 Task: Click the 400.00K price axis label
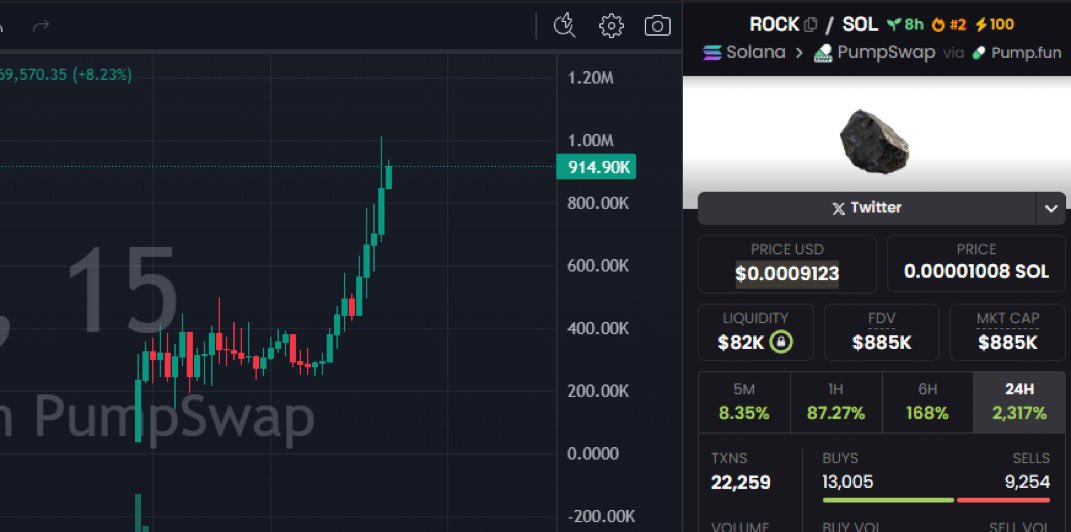pos(598,328)
